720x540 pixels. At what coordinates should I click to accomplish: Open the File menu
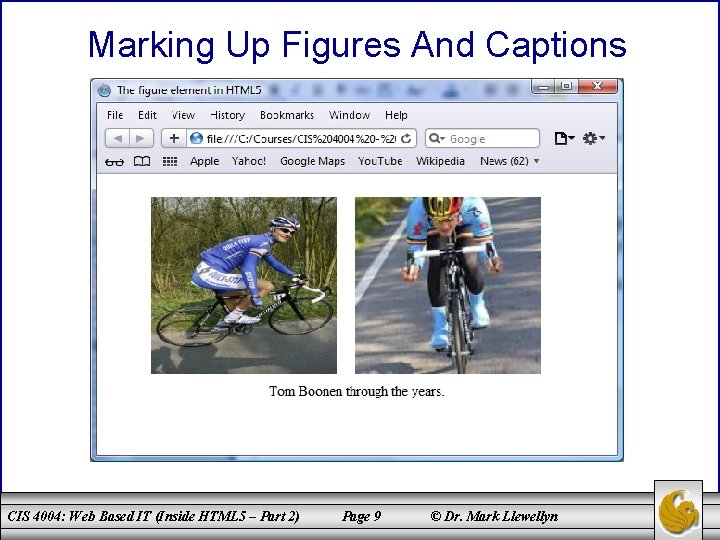[x=115, y=115]
